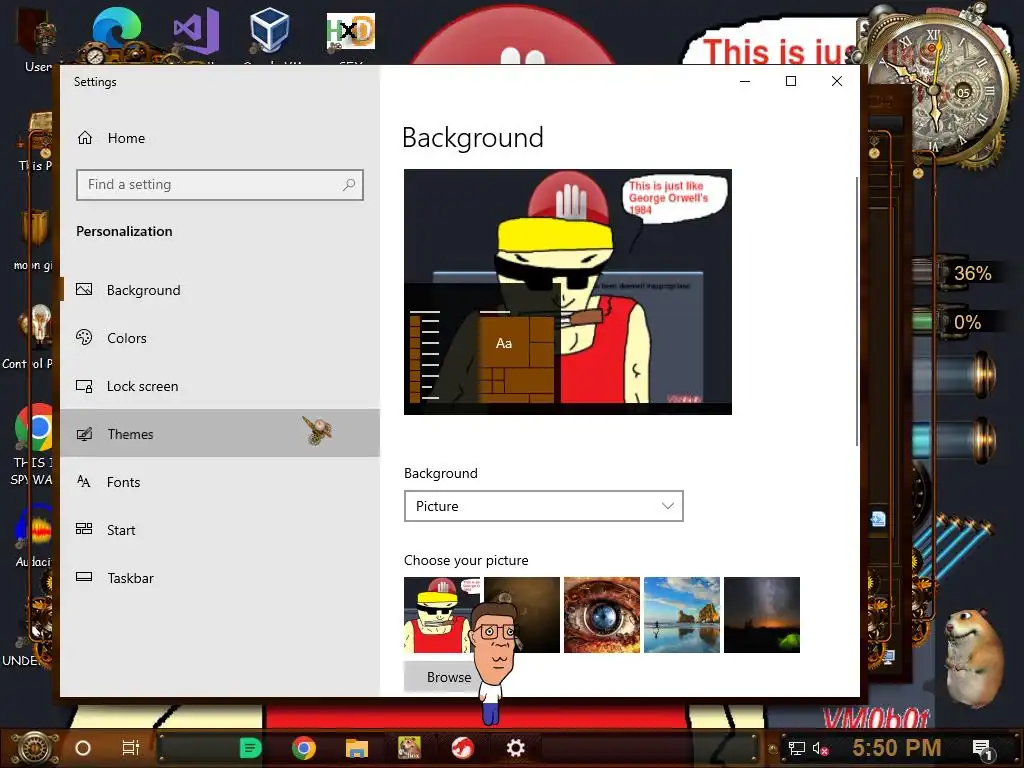Select the night sky tent wallpaper thumbnail
The image size is (1024, 768).
761,615
